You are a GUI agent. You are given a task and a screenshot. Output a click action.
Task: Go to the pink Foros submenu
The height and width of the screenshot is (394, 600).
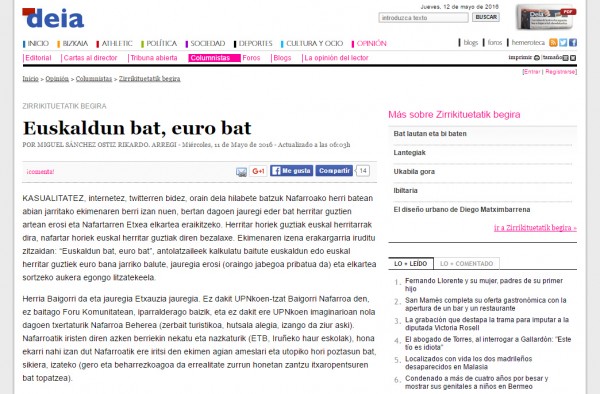tap(251, 58)
